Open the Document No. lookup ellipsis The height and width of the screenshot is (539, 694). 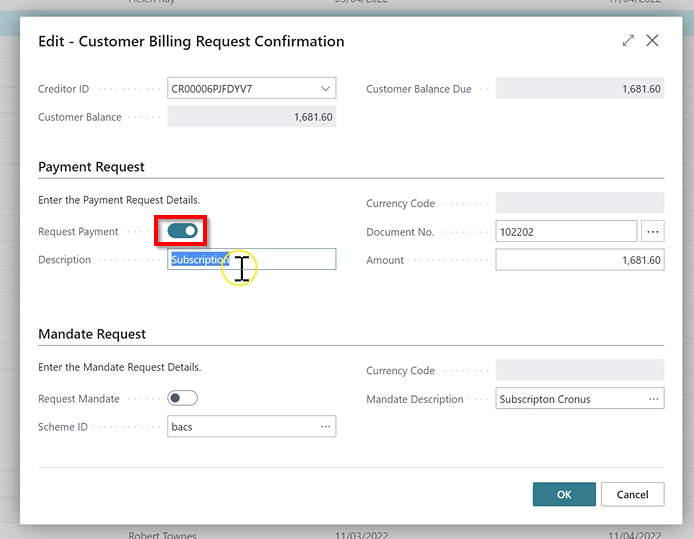point(653,232)
